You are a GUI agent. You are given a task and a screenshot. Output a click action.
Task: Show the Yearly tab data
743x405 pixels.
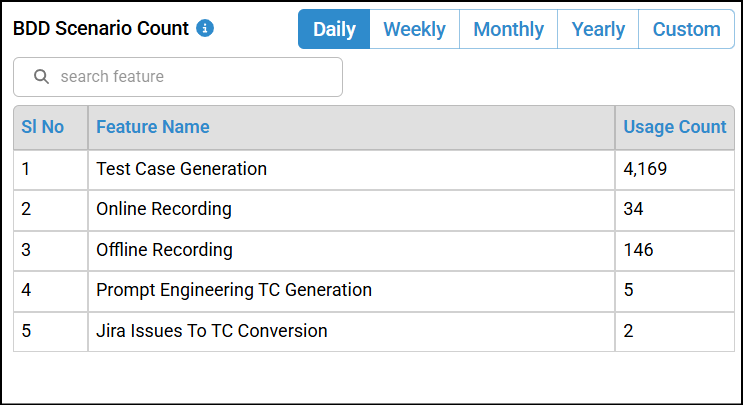click(598, 29)
